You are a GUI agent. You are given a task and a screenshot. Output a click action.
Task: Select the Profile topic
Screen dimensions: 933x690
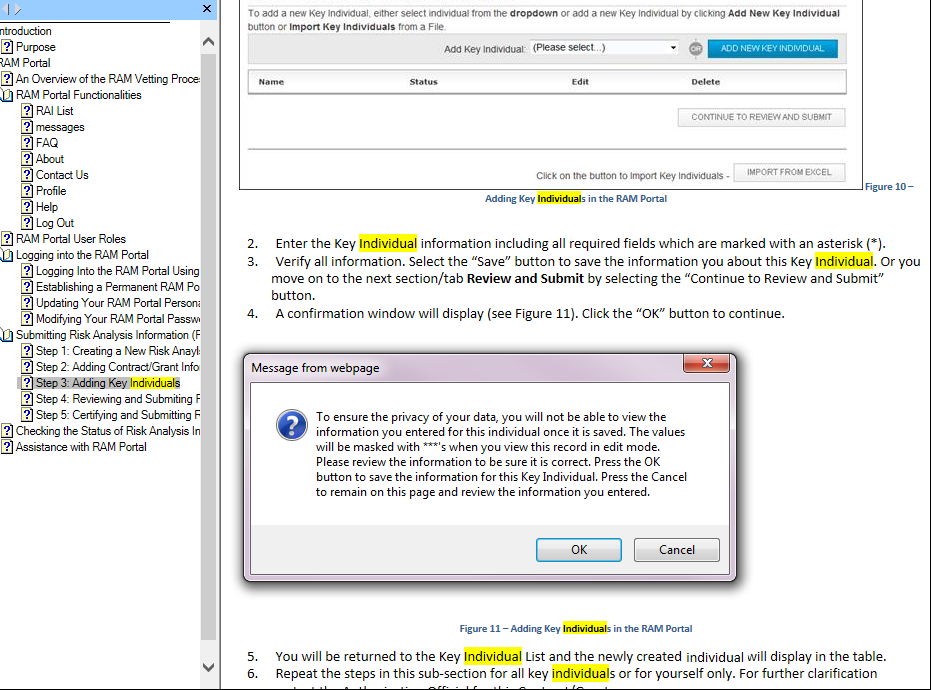pos(51,192)
